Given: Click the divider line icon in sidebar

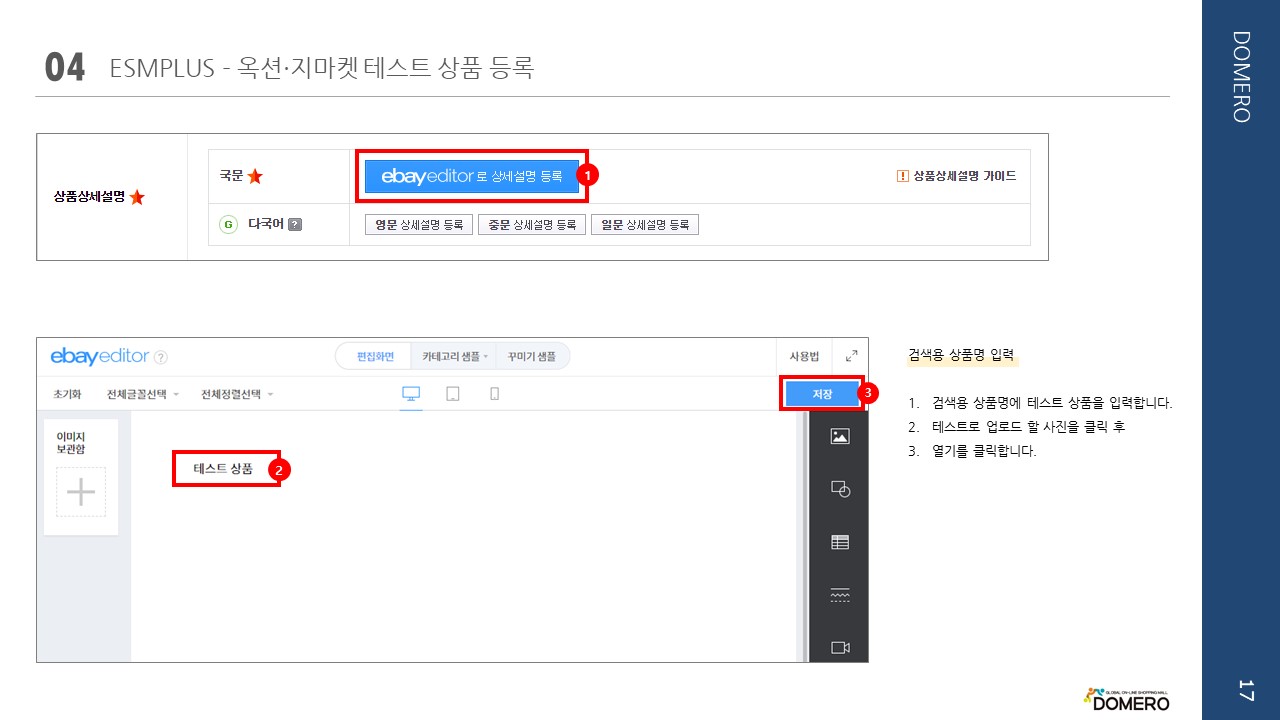Looking at the screenshot, I should point(840,595).
